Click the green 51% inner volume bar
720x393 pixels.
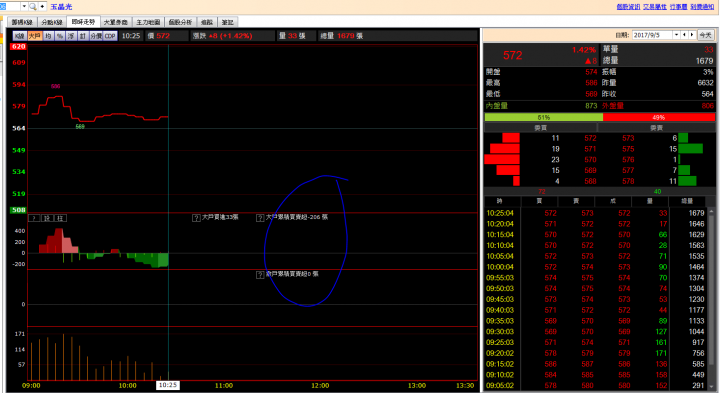pyautogui.click(x=544, y=118)
